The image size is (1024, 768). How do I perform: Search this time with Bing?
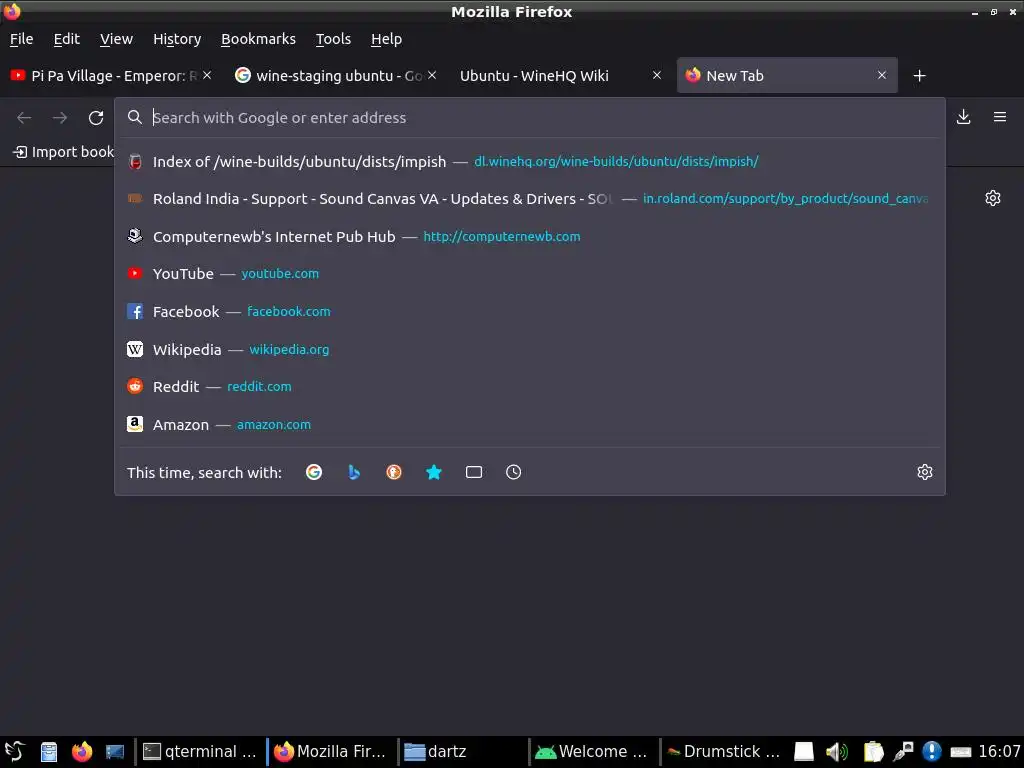coord(354,472)
